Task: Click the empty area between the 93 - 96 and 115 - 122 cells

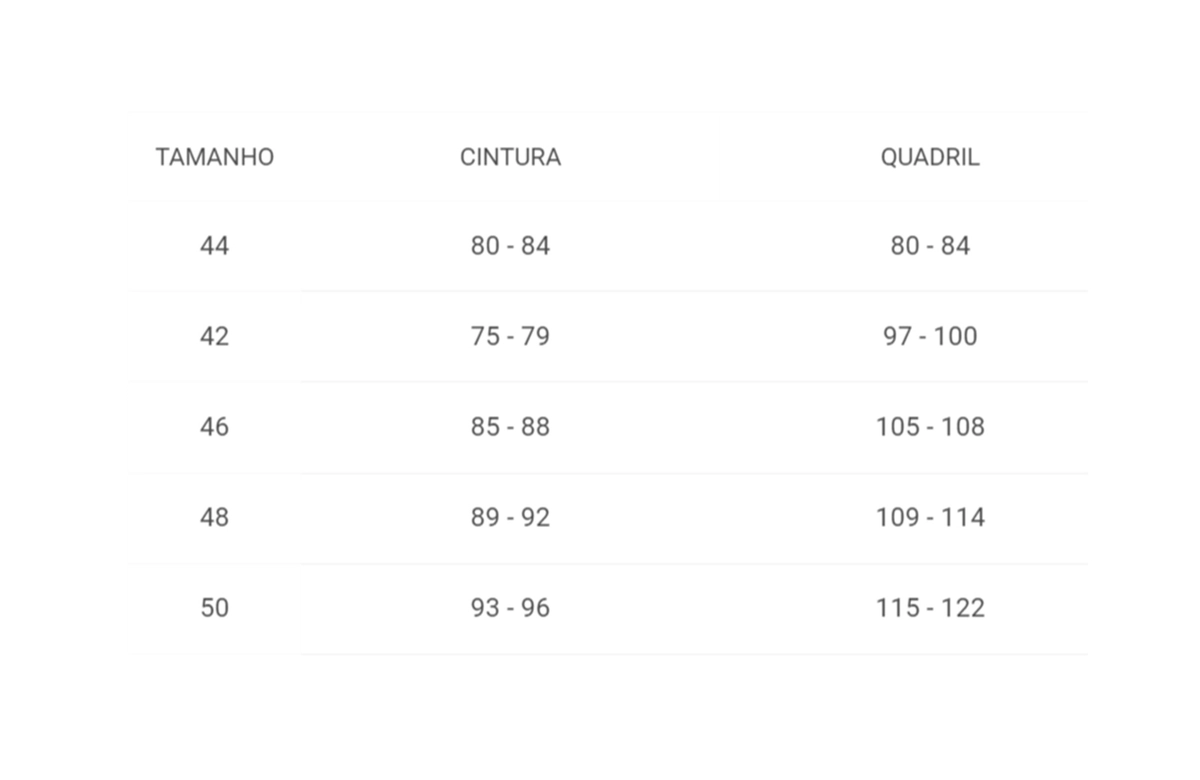Action: tap(713, 608)
